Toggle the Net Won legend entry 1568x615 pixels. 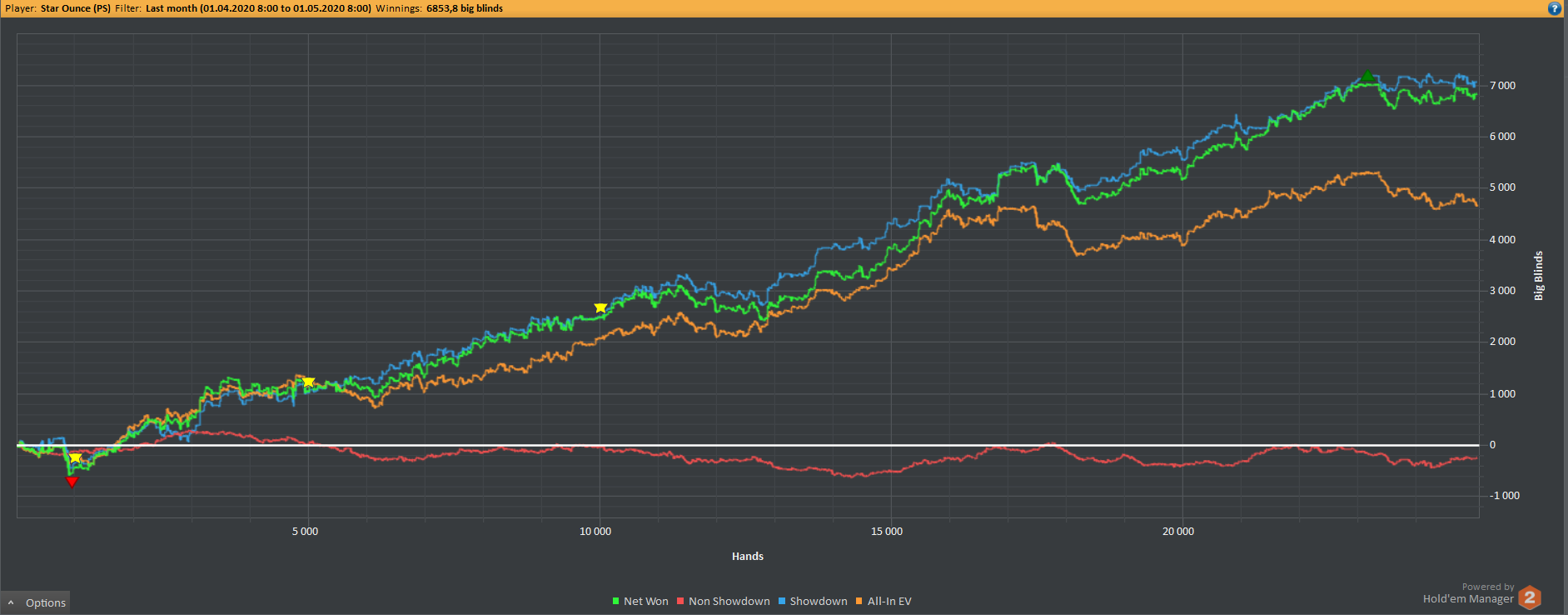640,601
